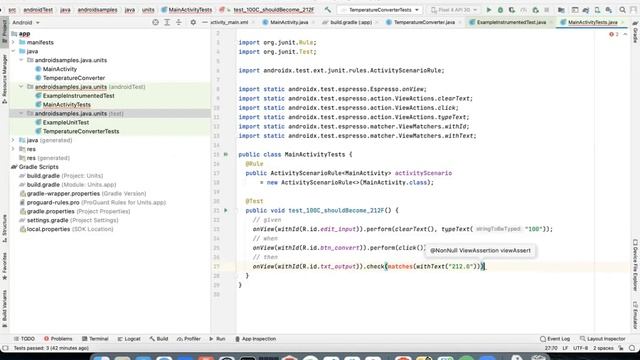Select the MainActivityTests.java editor tab
The height and width of the screenshot is (360, 640).
tap(592, 22)
